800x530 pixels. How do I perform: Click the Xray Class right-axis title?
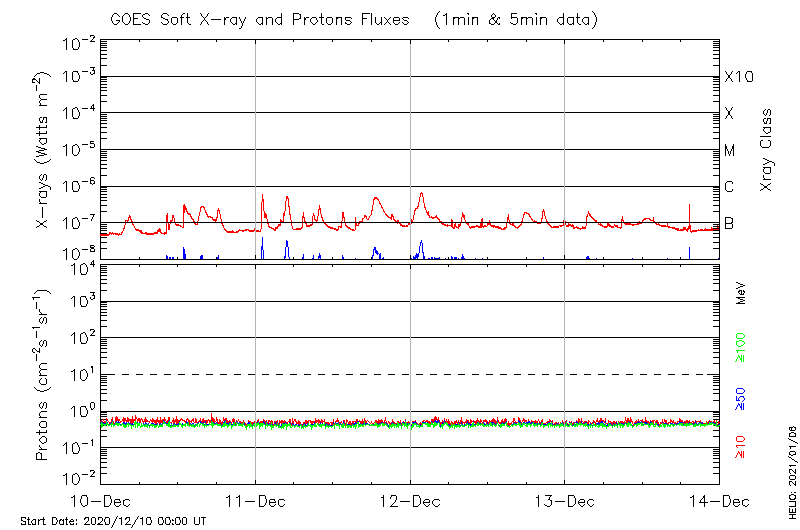click(x=767, y=150)
